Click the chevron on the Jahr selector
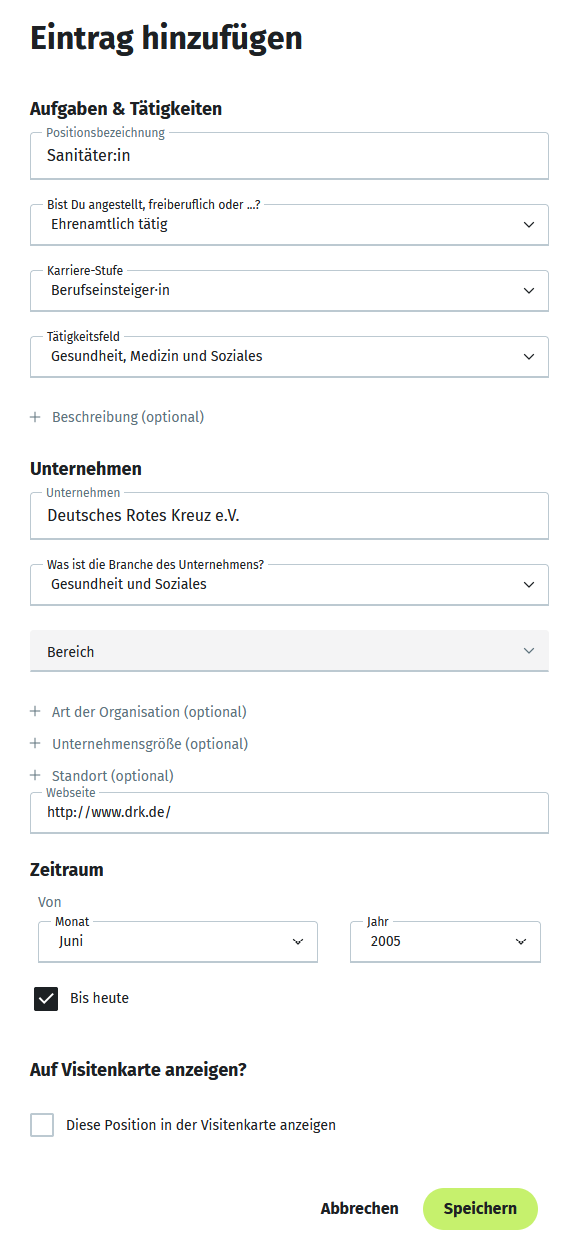The image size is (576, 1255). 520,941
